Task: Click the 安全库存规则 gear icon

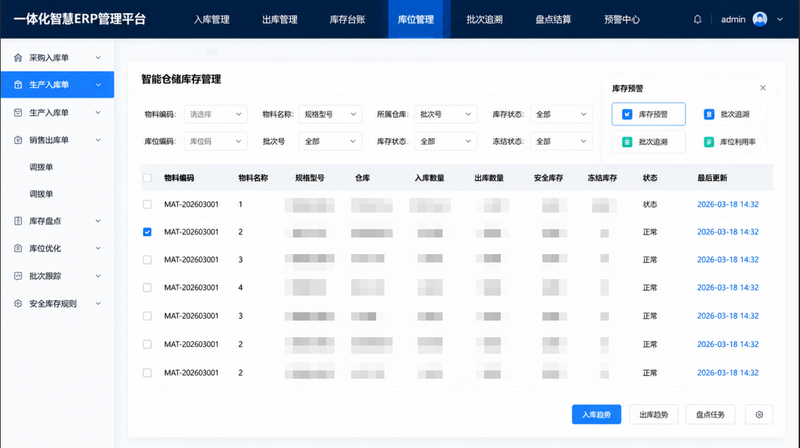Action: 18,304
